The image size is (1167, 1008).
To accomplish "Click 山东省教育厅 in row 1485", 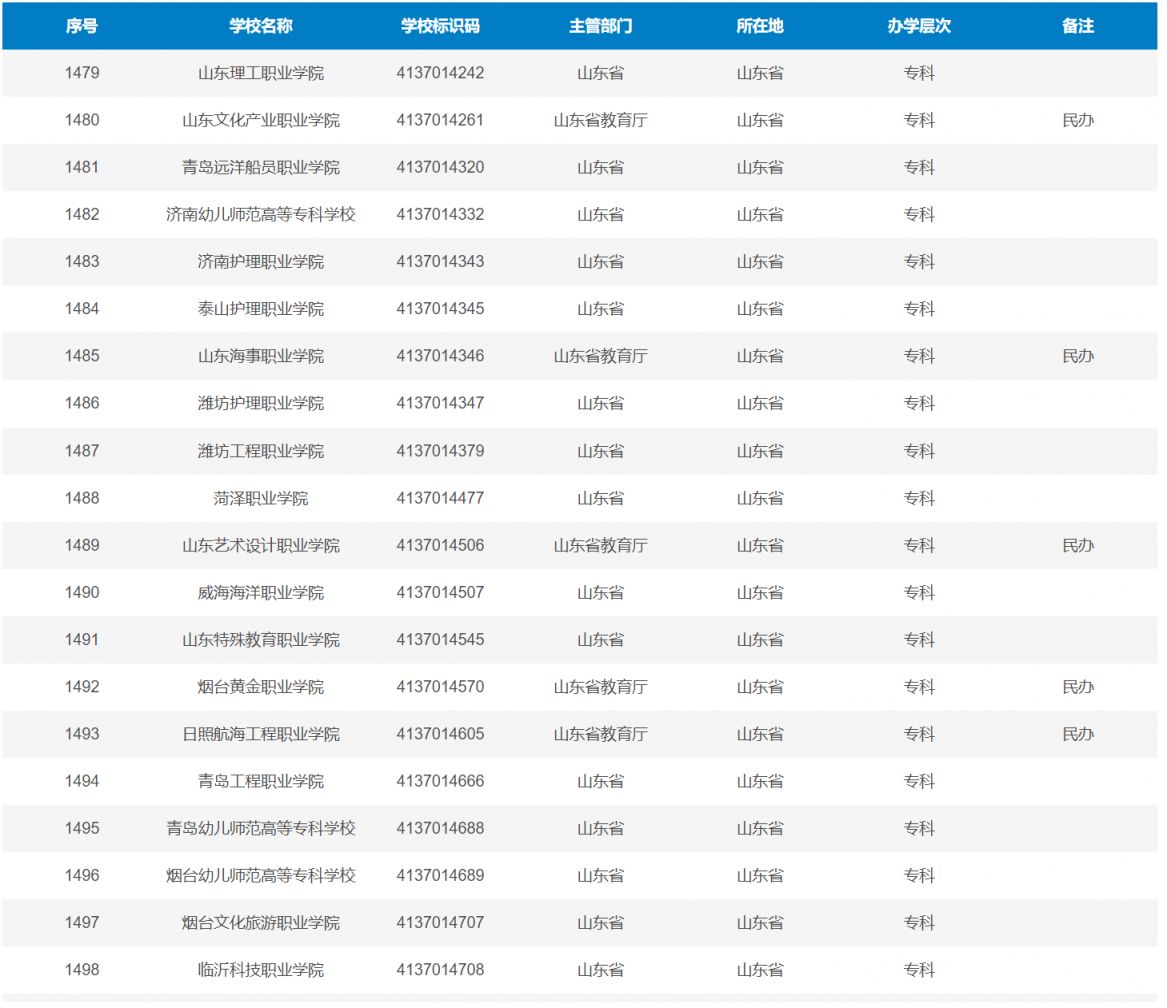I will tap(601, 356).
